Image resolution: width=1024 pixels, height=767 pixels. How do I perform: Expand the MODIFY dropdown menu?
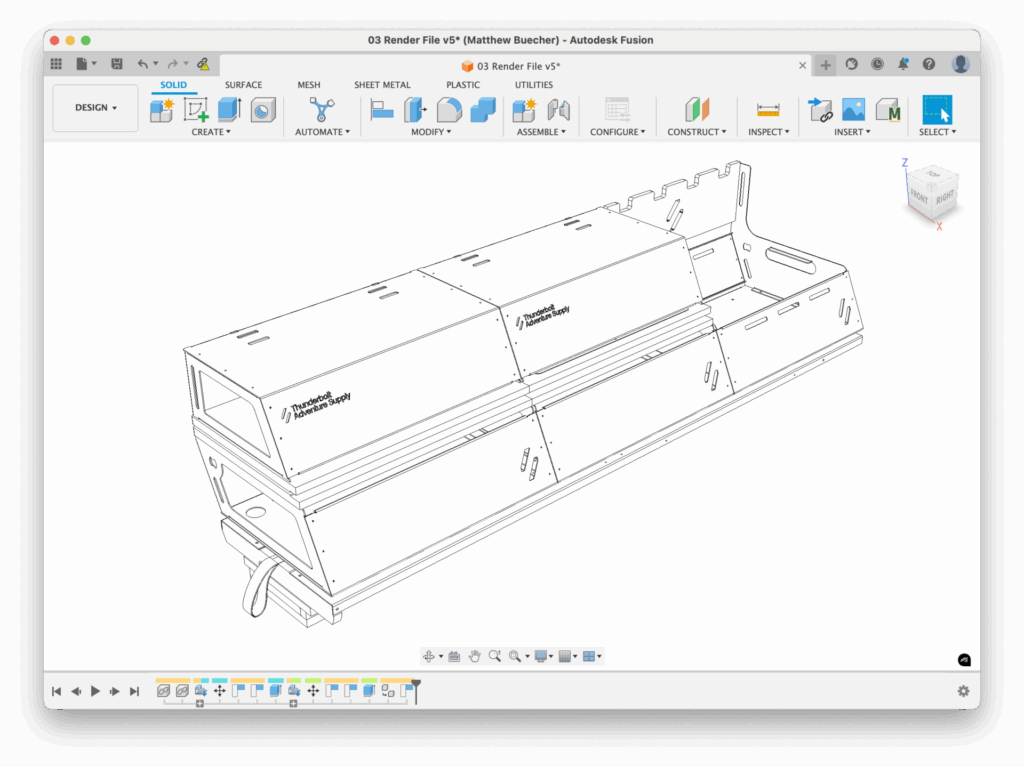[431, 132]
